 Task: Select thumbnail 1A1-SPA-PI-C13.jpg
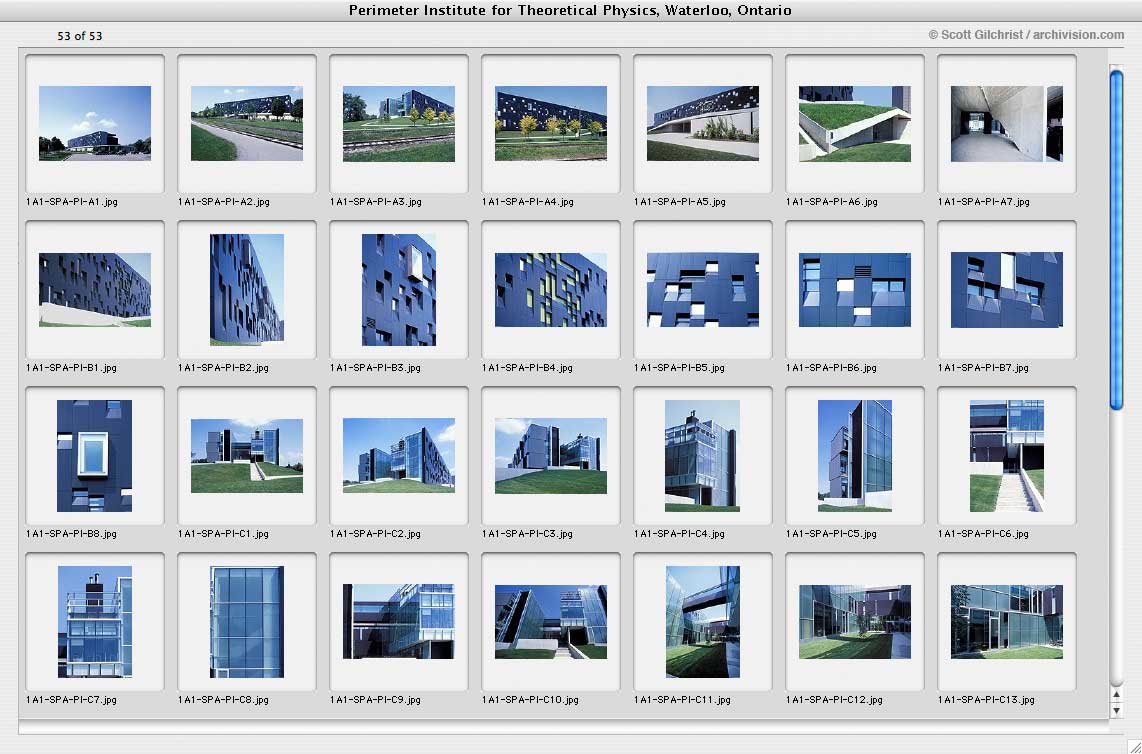[1007, 621]
